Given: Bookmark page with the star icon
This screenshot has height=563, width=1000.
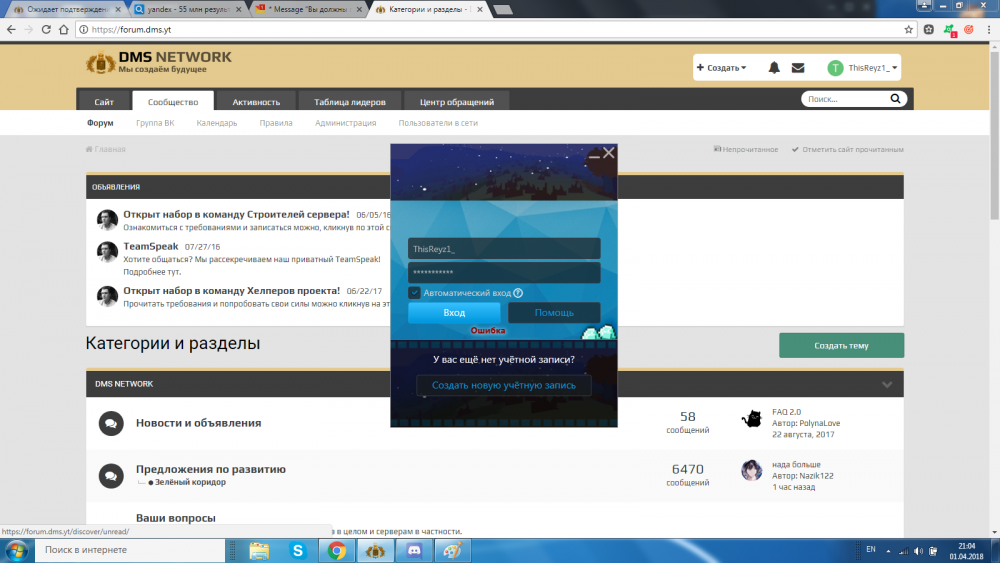Looking at the screenshot, I should click(909, 30).
